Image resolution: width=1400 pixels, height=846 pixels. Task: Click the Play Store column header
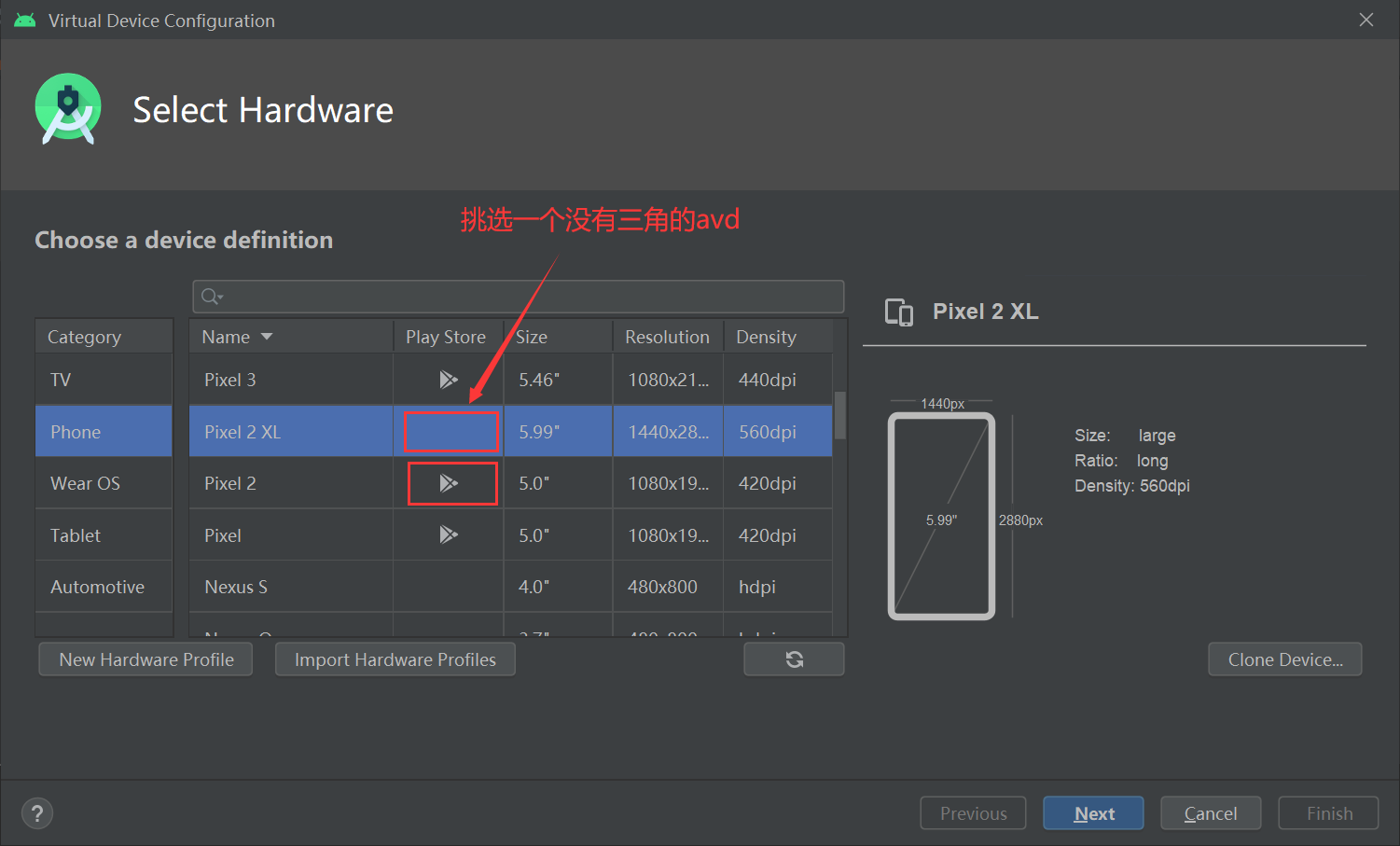pos(448,337)
